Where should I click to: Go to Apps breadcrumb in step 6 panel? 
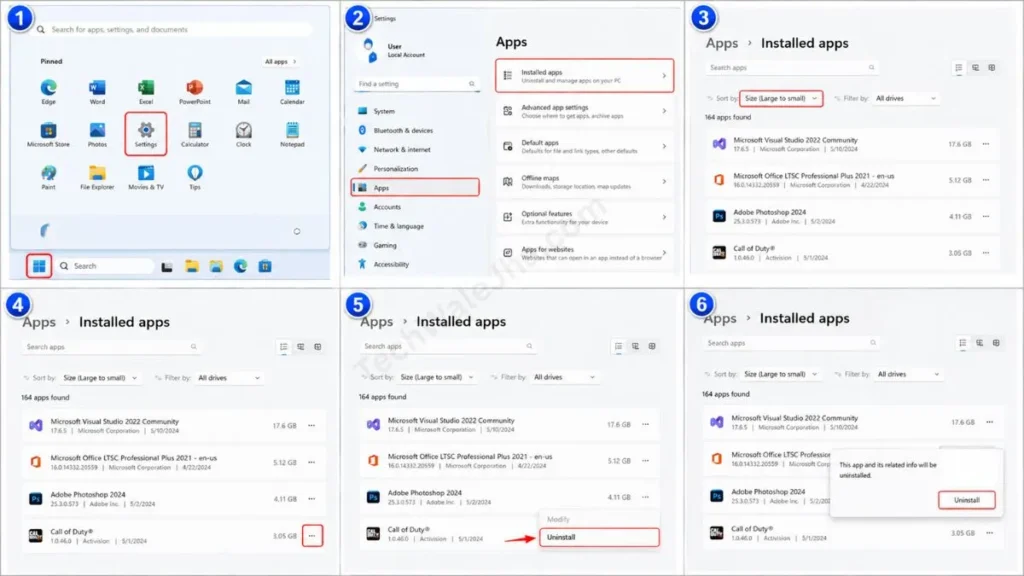(720, 319)
